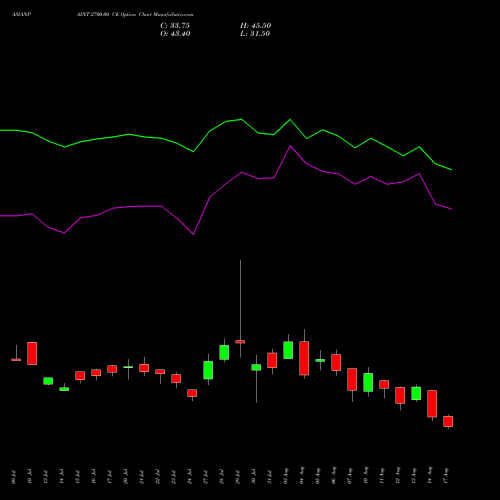Click the peak of the purple line
Image resolution: width=500 pixels, height=500 pixels.
point(290,146)
